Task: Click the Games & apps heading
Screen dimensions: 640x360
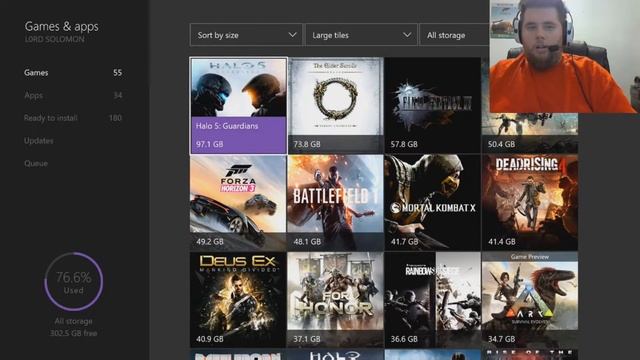Action: click(61, 27)
